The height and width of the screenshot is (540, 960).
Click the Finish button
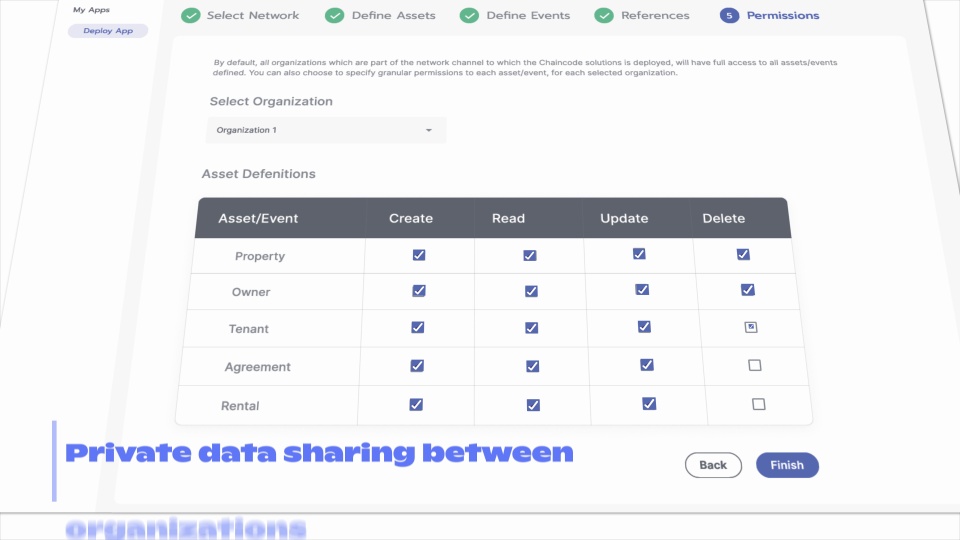(787, 465)
